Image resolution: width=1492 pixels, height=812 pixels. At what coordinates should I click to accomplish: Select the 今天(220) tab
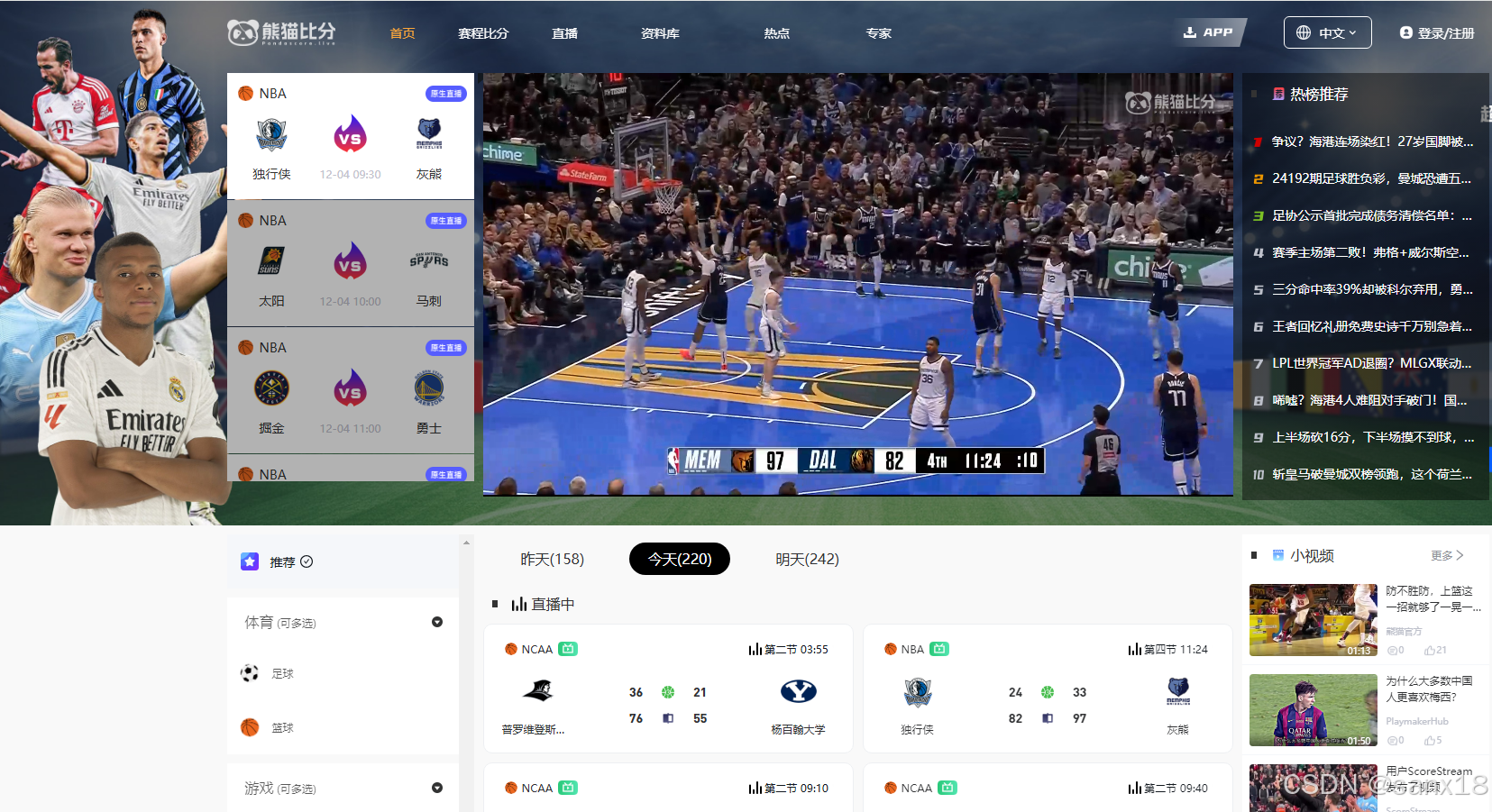680,559
